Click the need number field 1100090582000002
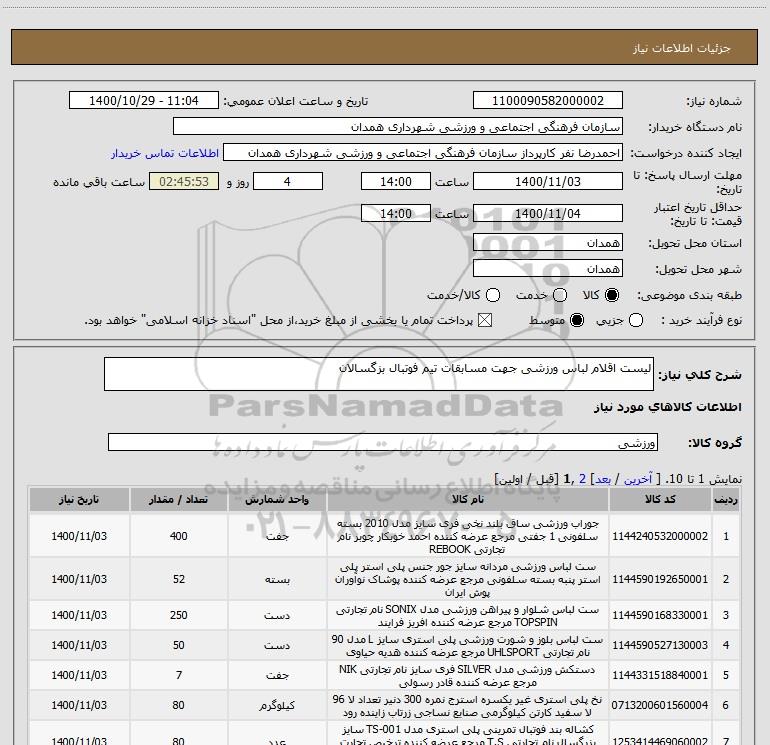770x745 pixels. pyautogui.click(x=548, y=100)
